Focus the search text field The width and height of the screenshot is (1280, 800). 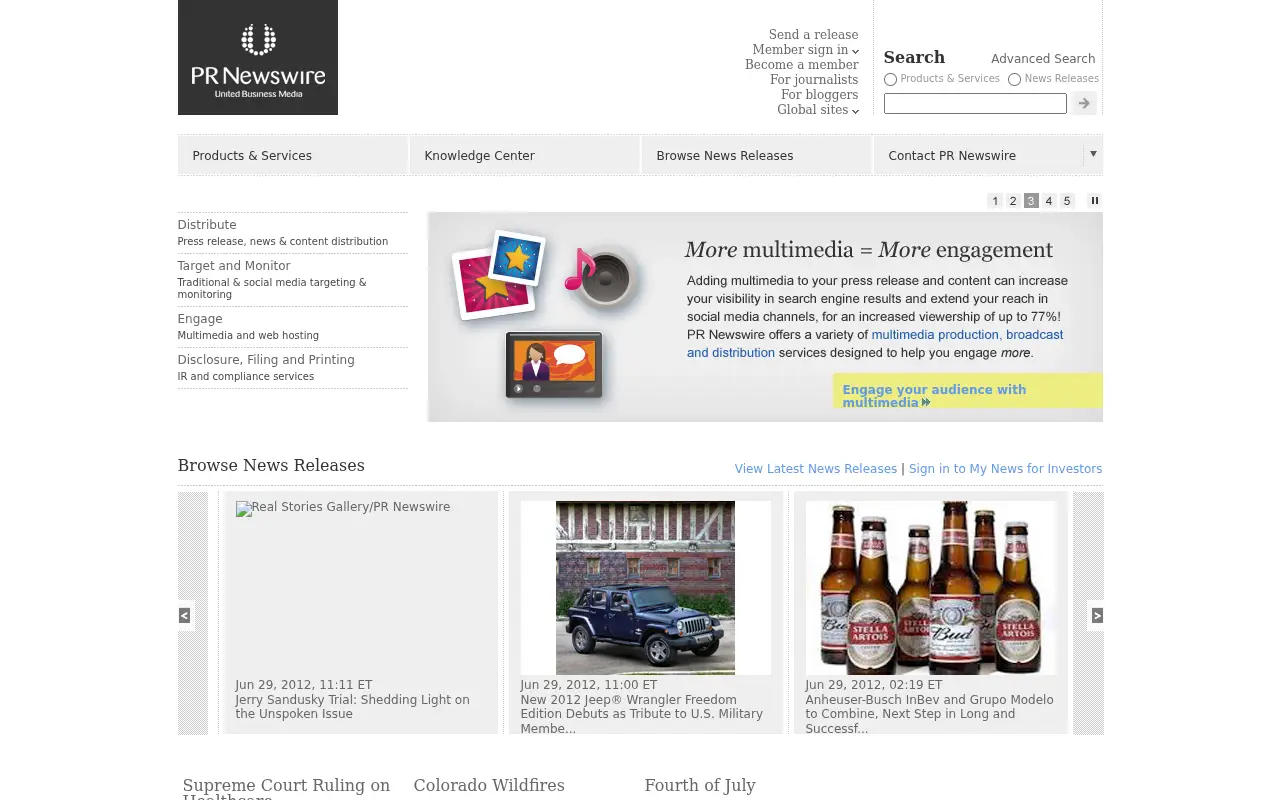click(975, 103)
